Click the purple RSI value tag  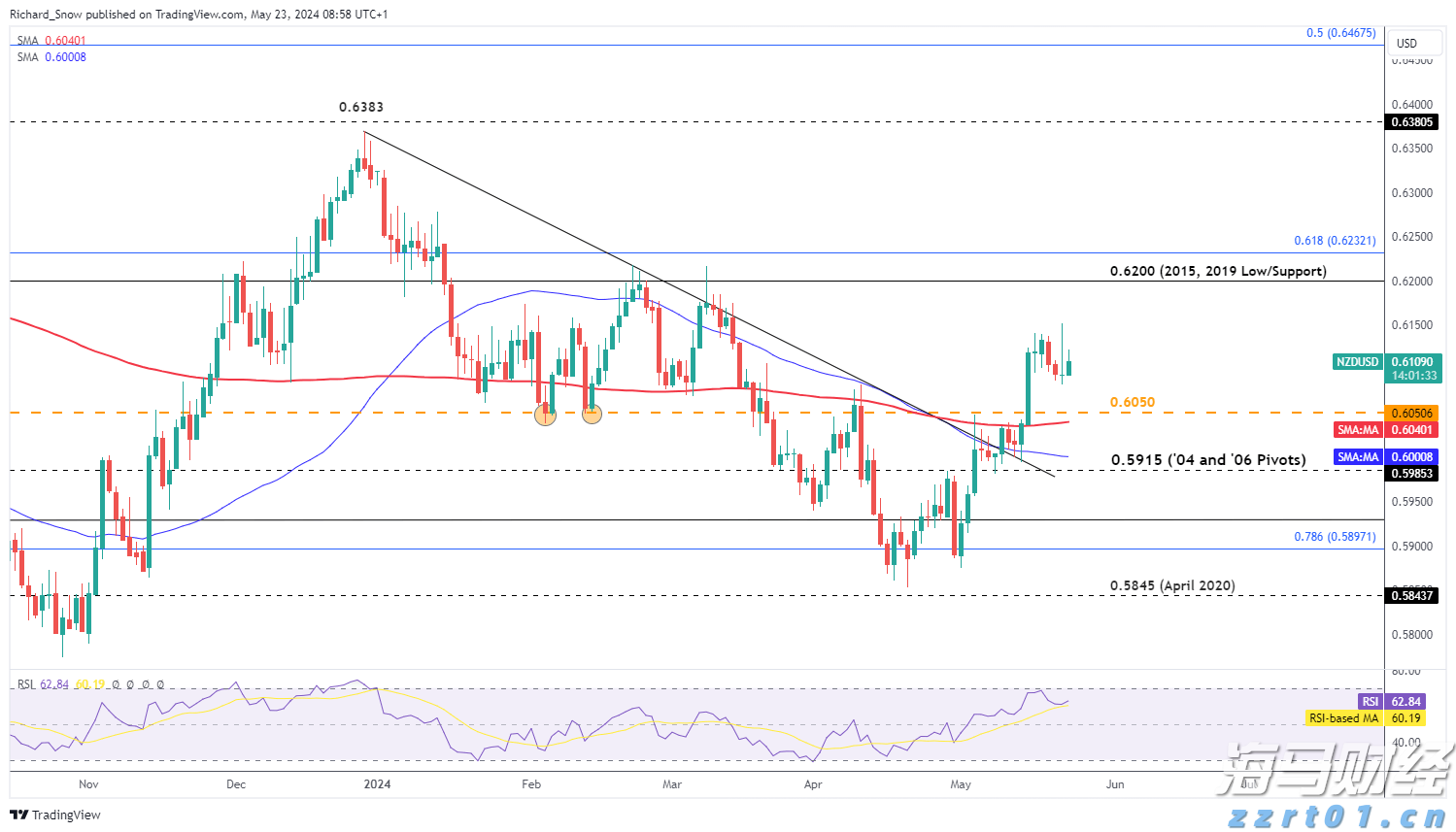point(1370,702)
